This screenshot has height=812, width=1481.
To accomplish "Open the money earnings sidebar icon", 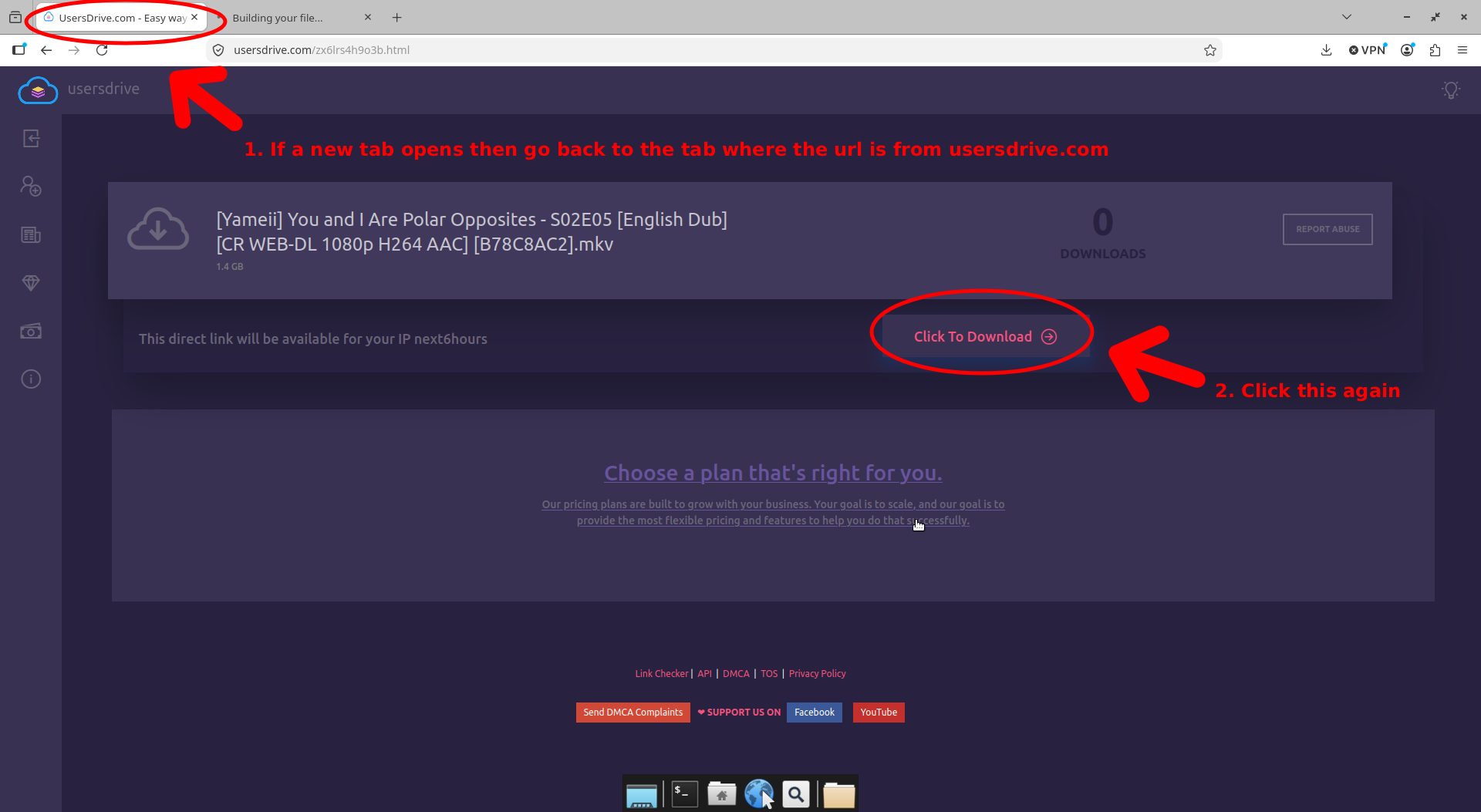I will pos(31,331).
